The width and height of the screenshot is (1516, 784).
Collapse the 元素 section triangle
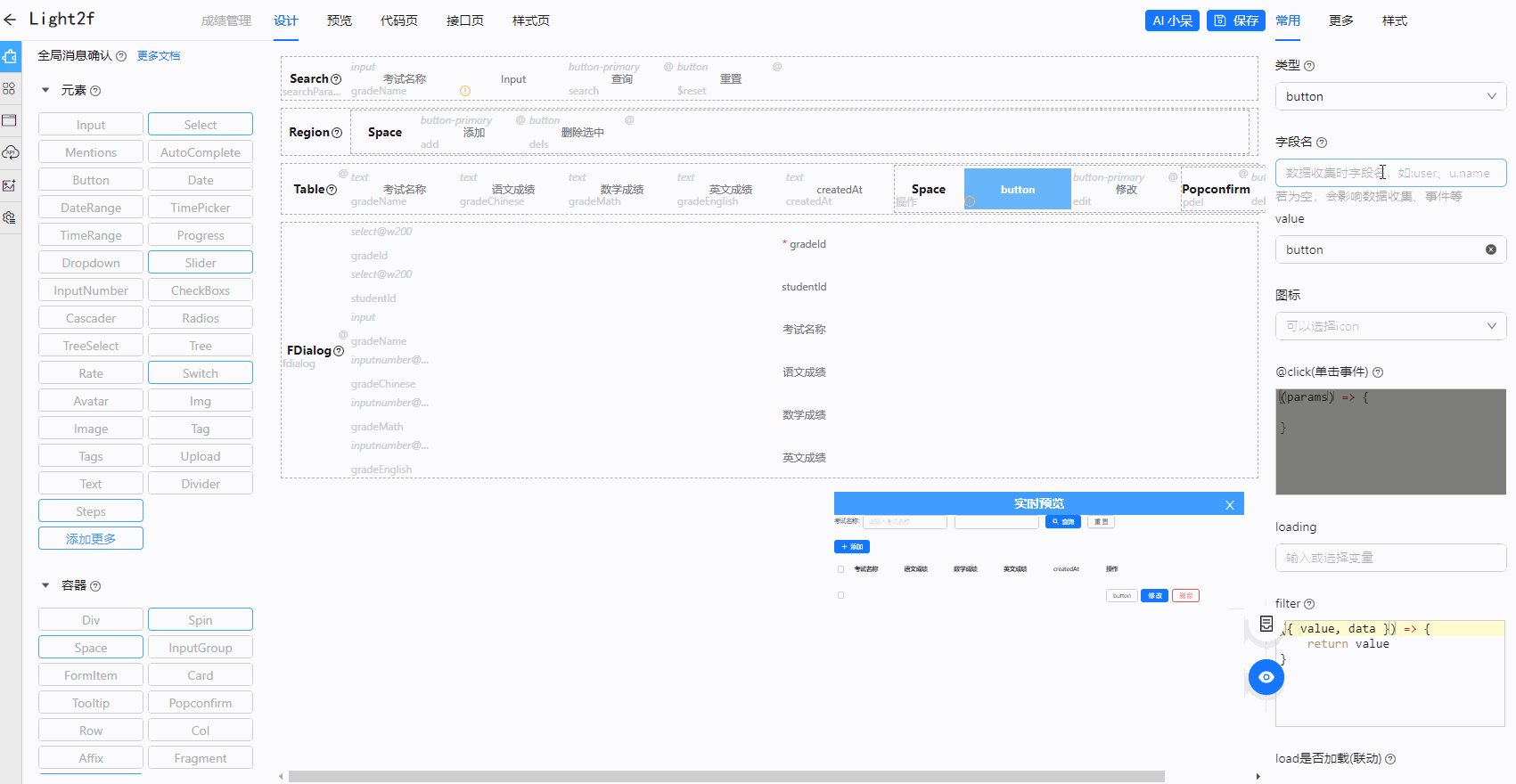45,90
